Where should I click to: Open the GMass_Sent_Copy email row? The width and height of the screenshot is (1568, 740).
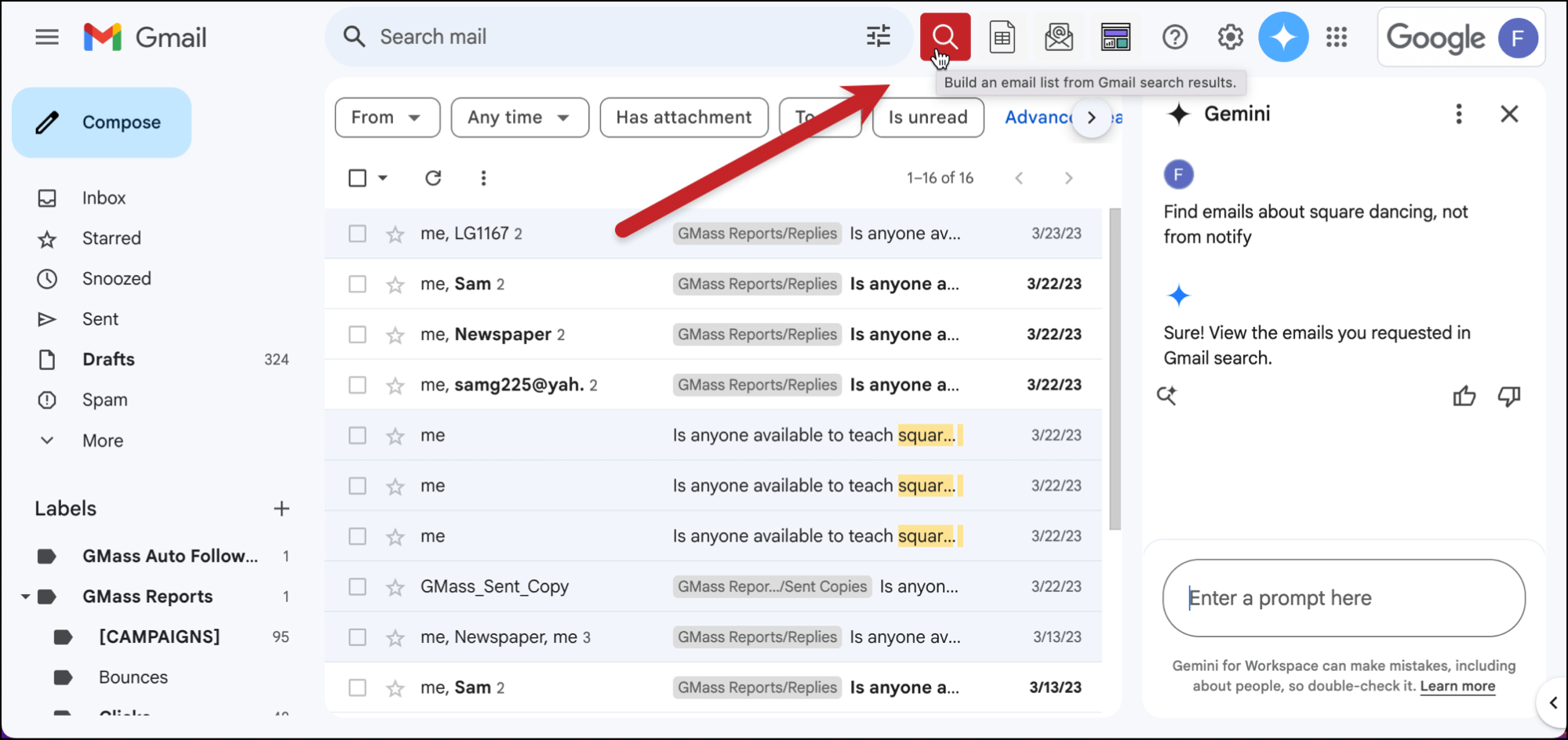pyautogui.click(x=714, y=587)
